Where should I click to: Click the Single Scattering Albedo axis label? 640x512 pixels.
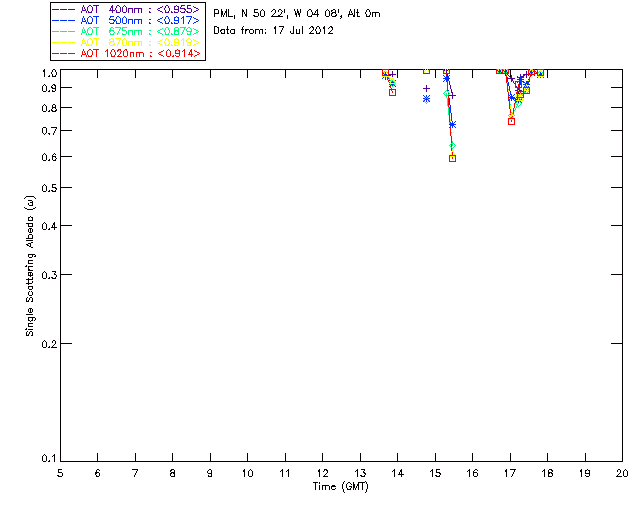pos(30,266)
